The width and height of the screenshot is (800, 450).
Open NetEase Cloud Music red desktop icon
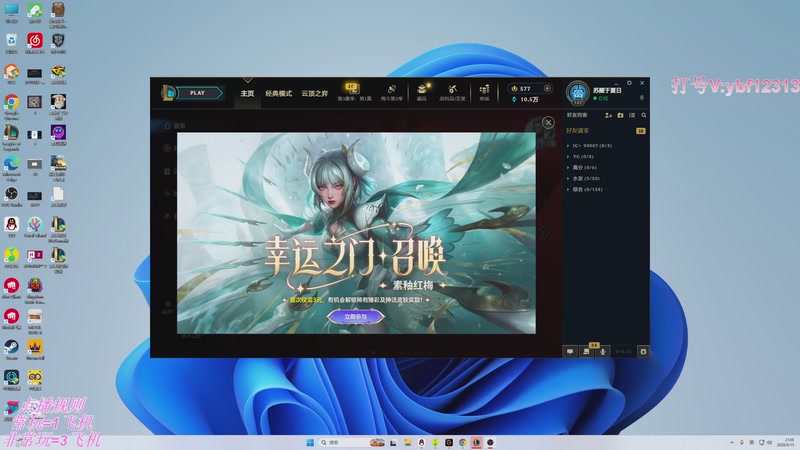(35, 43)
